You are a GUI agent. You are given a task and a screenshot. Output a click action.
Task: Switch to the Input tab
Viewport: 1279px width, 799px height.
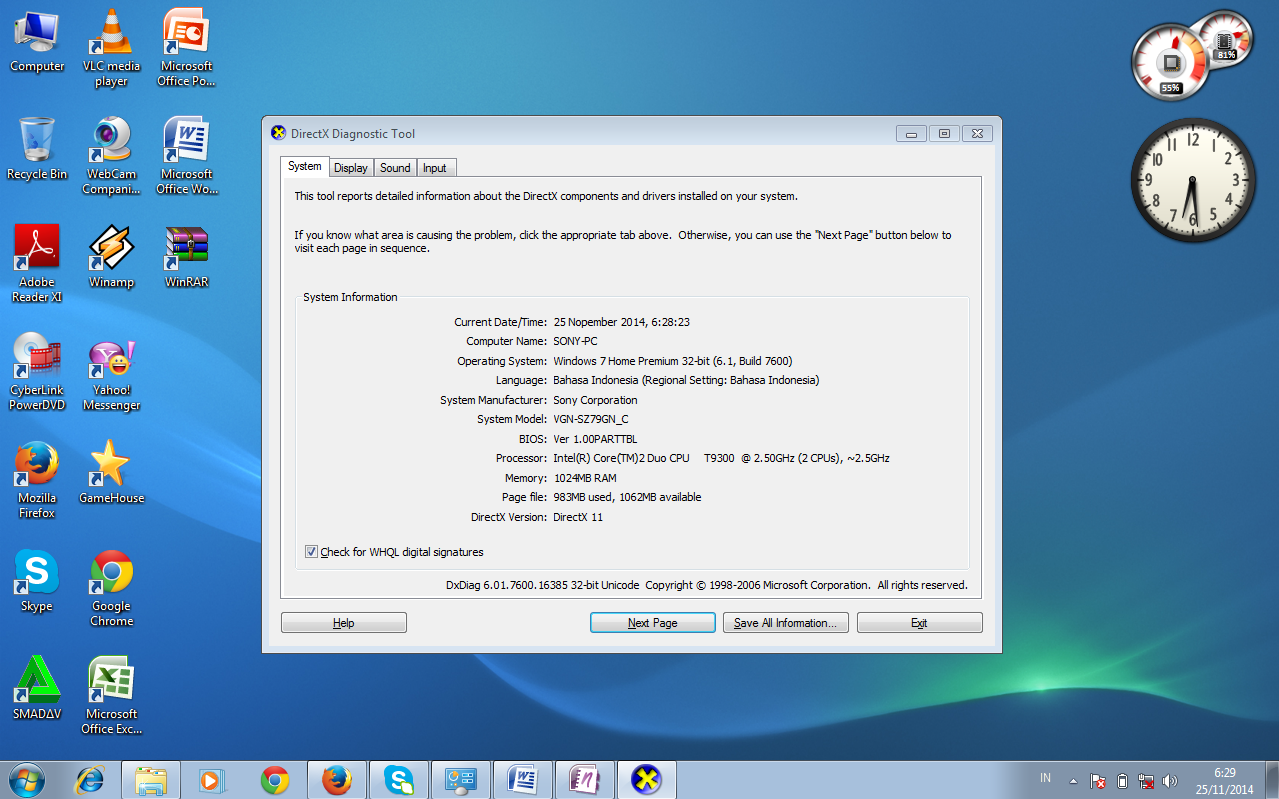point(435,168)
